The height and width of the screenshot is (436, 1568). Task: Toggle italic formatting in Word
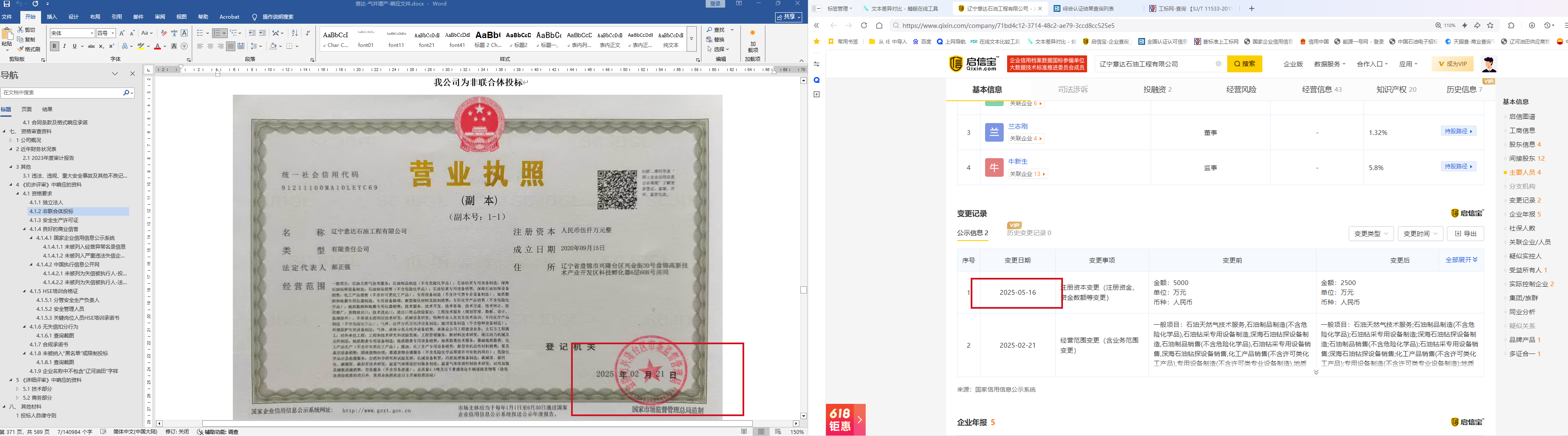click(64, 46)
